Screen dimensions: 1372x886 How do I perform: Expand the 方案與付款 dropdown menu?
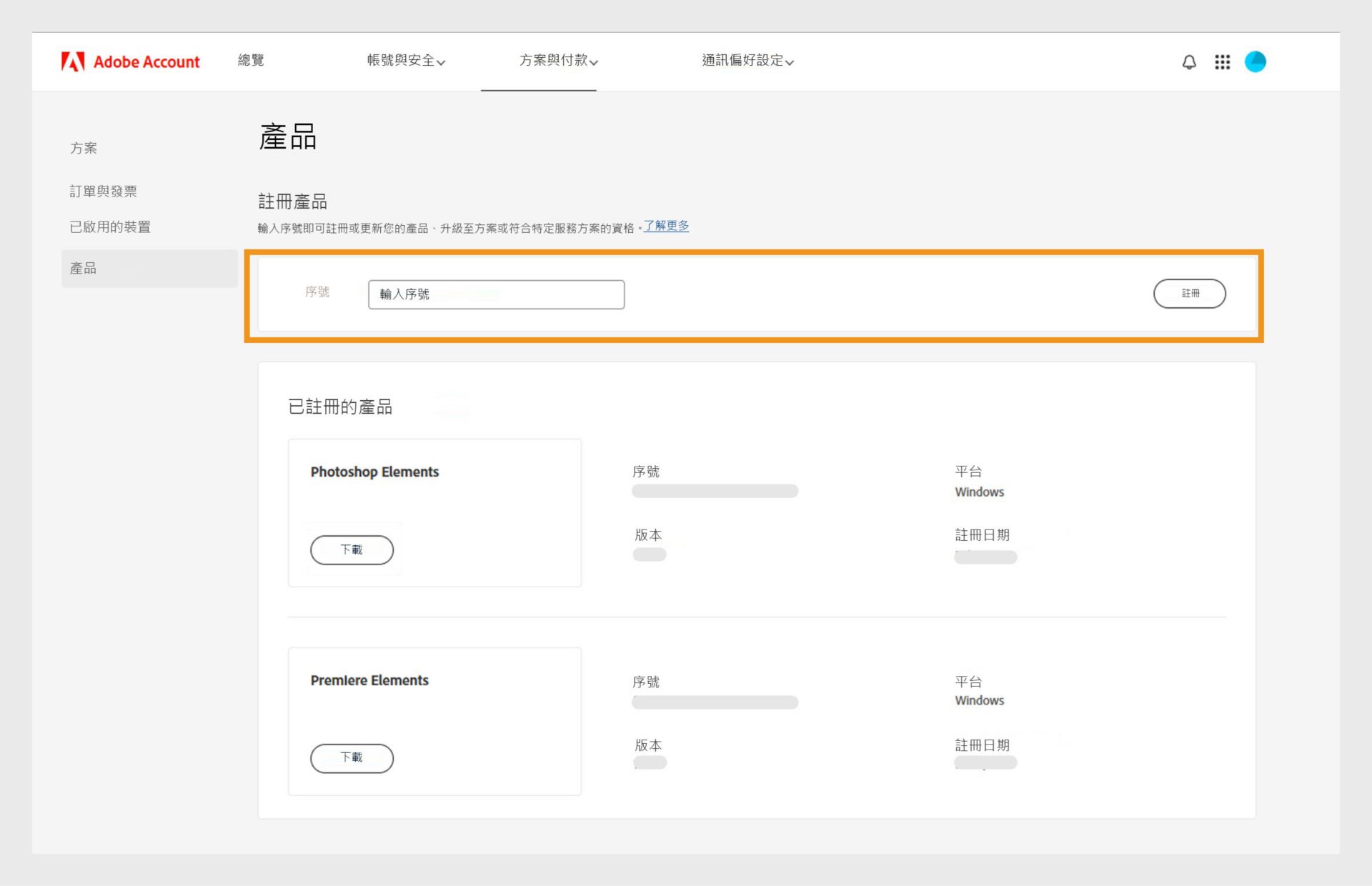click(x=558, y=61)
